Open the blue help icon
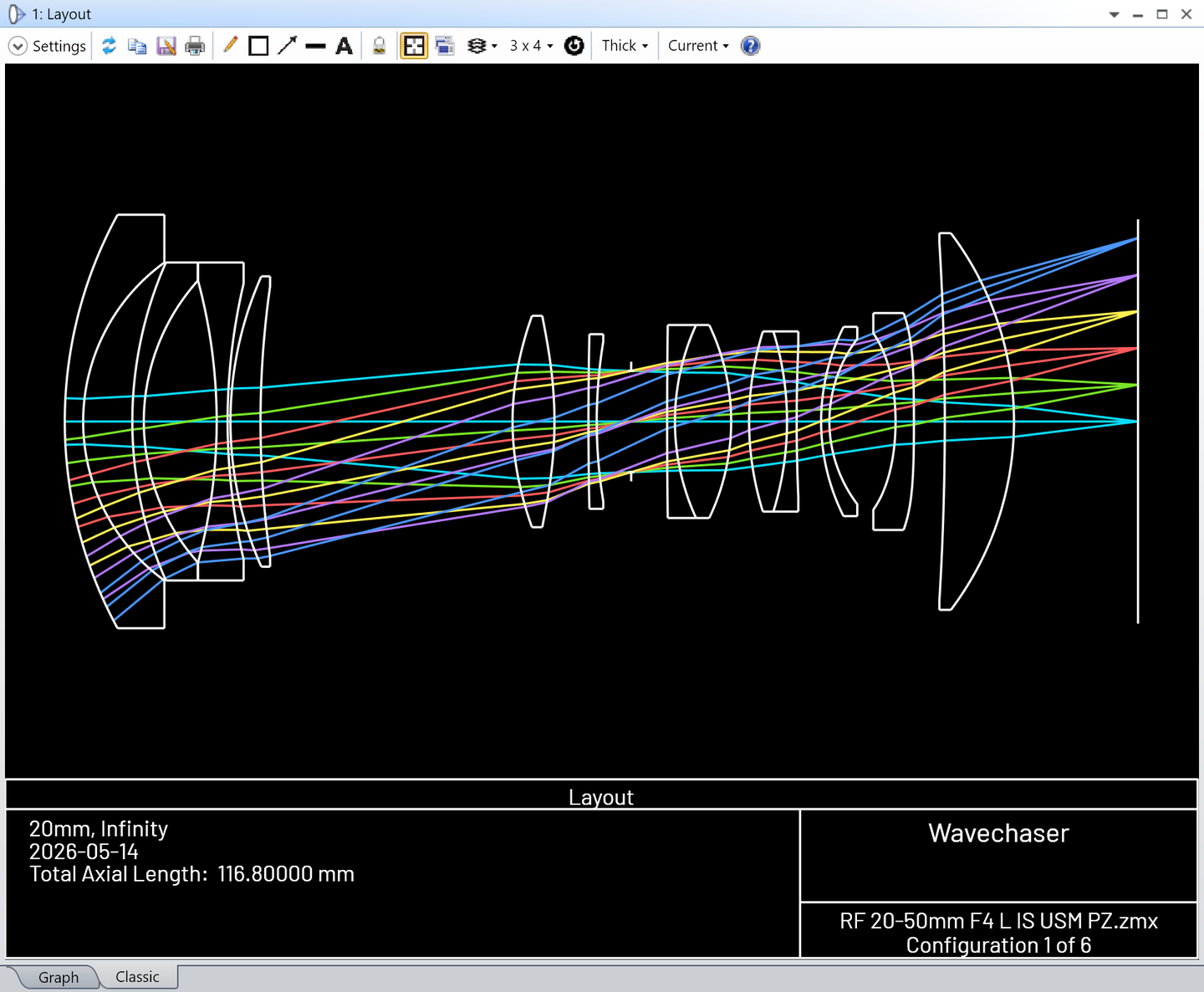The height and width of the screenshot is (992, 1204). pos(751,46)
